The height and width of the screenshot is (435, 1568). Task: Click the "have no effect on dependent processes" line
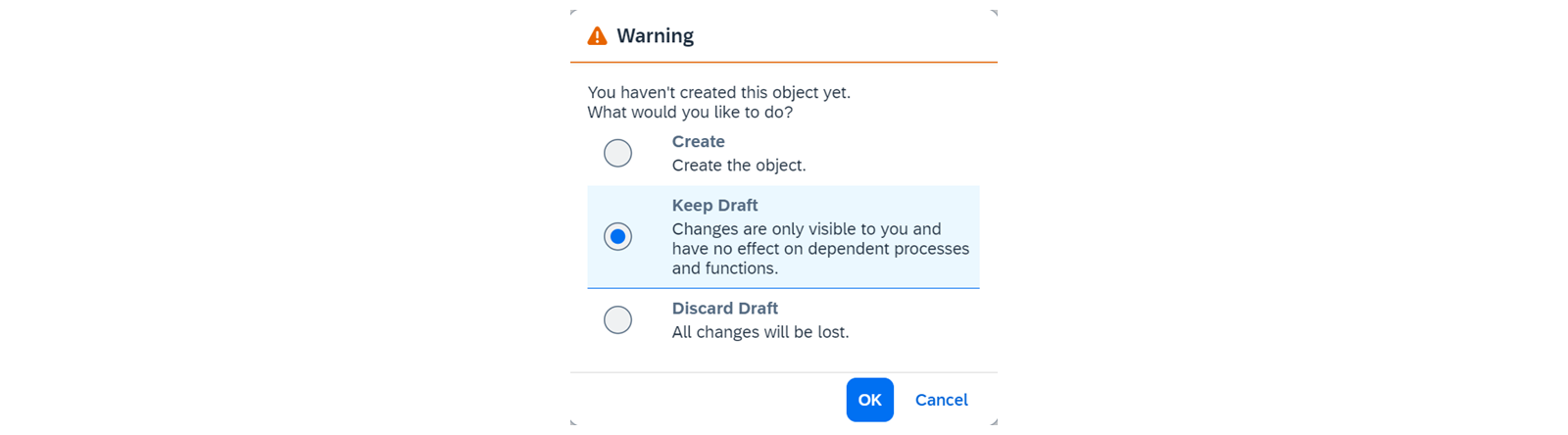pyautogui.click(x=820, y=249)
